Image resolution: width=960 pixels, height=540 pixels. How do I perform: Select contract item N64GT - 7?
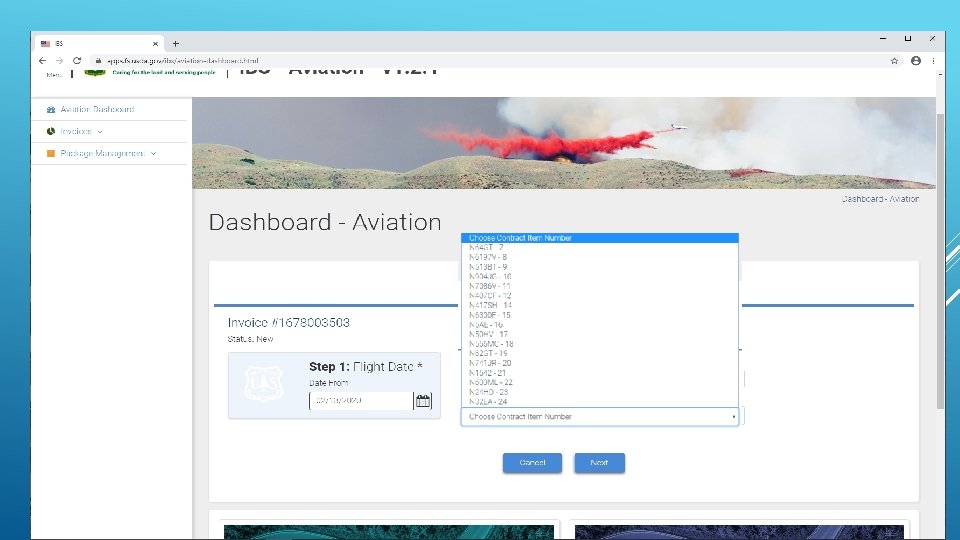599,247
